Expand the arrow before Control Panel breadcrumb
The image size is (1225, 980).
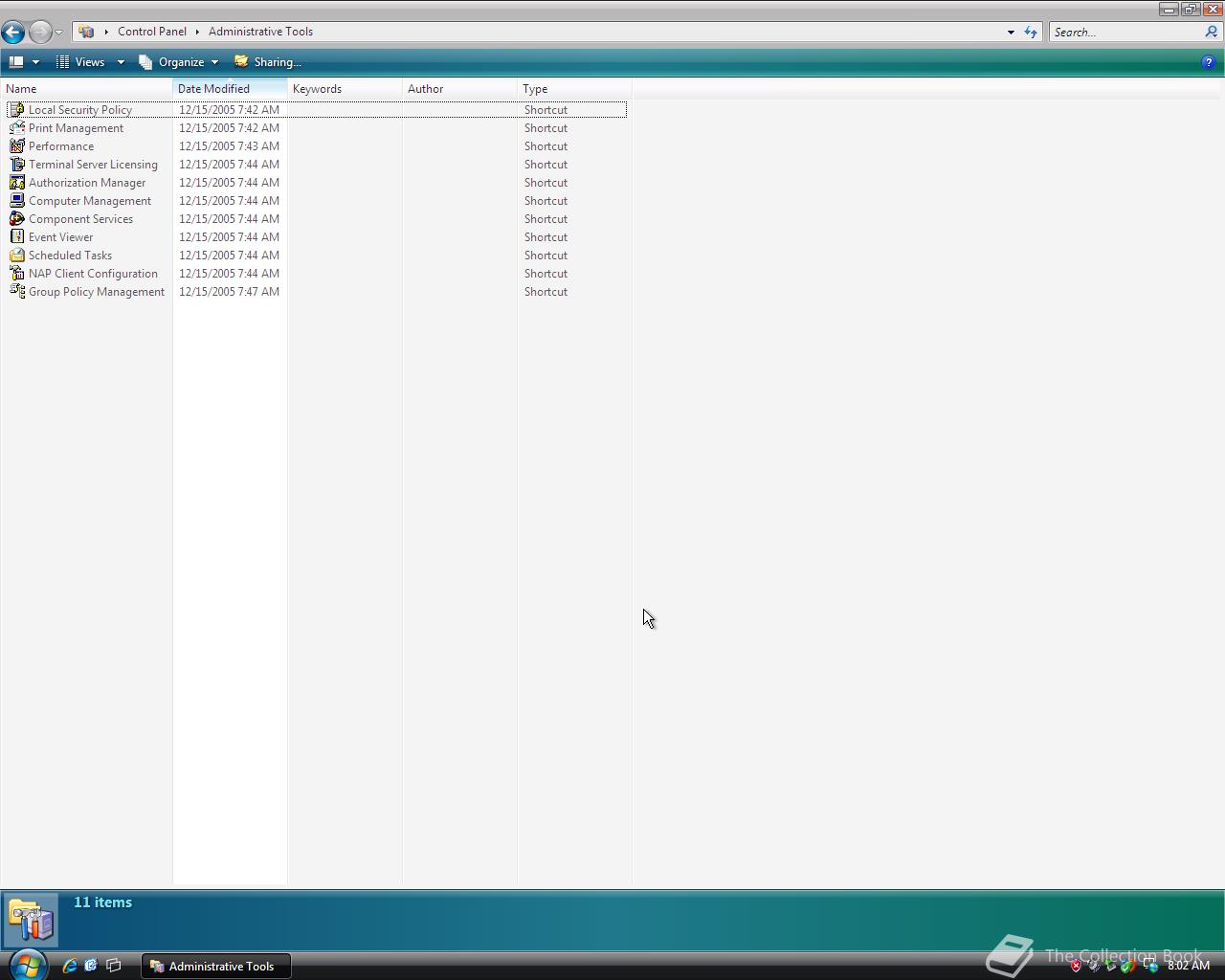106,32
